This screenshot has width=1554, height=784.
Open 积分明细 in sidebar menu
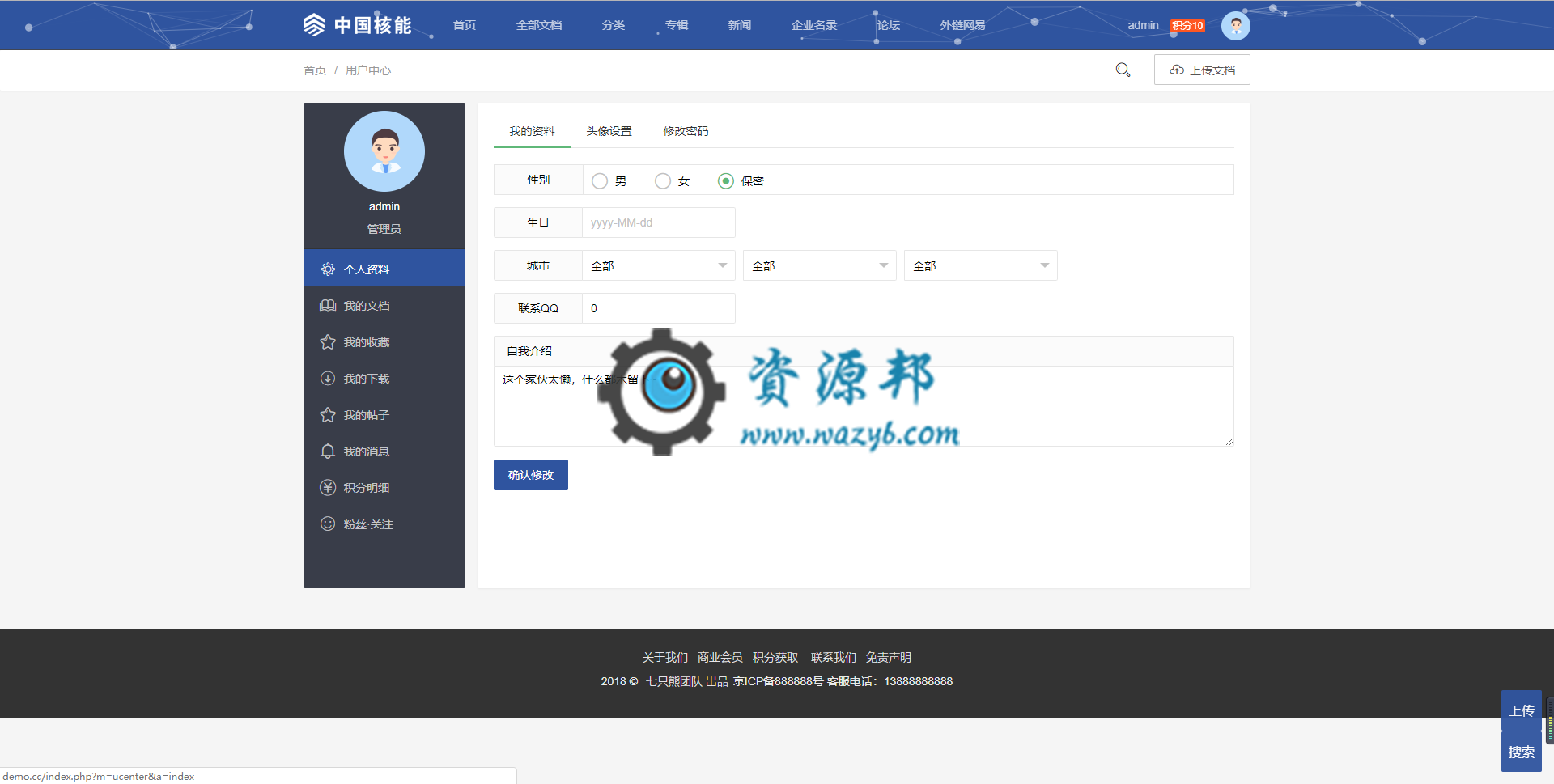pyautogui.click(x=384, y=488)
